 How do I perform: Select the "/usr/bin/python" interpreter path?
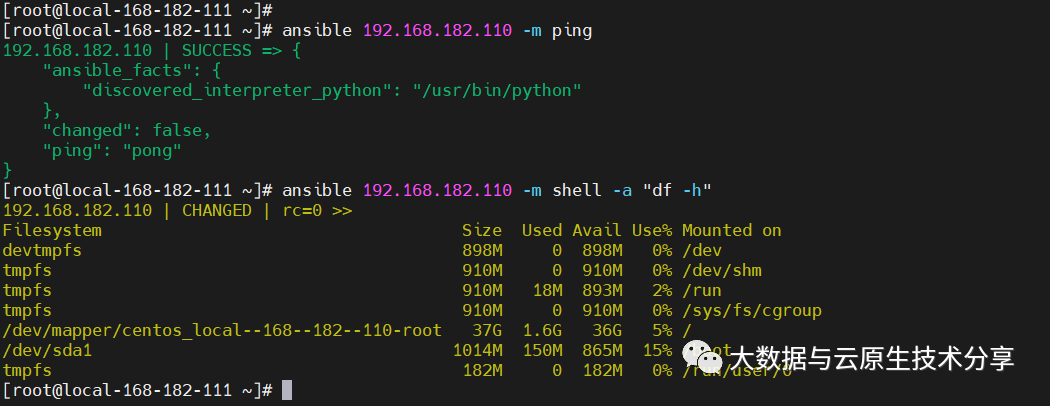pos(497,90)
